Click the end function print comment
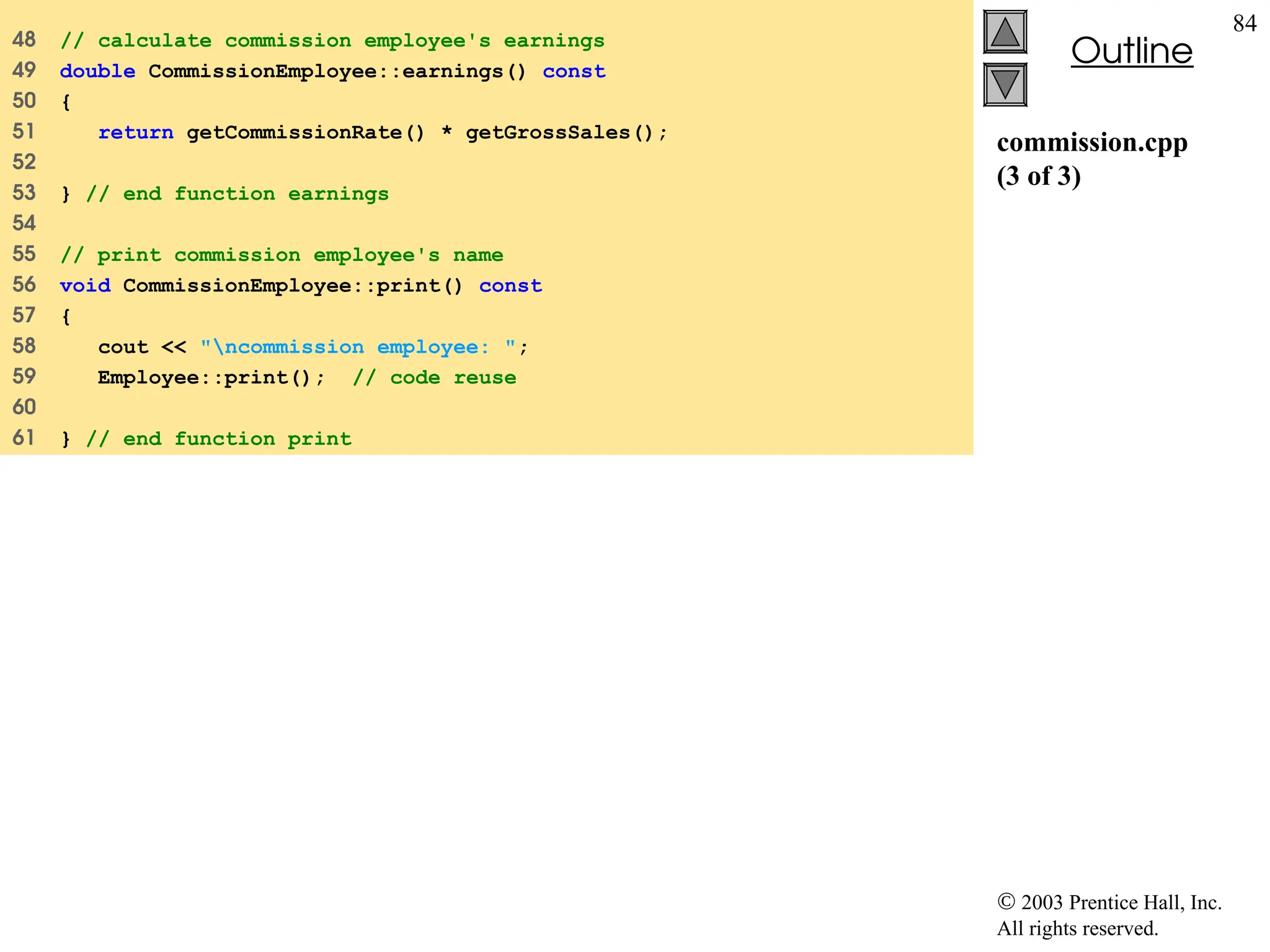1270x952 pixels. [x=218, y=439]
